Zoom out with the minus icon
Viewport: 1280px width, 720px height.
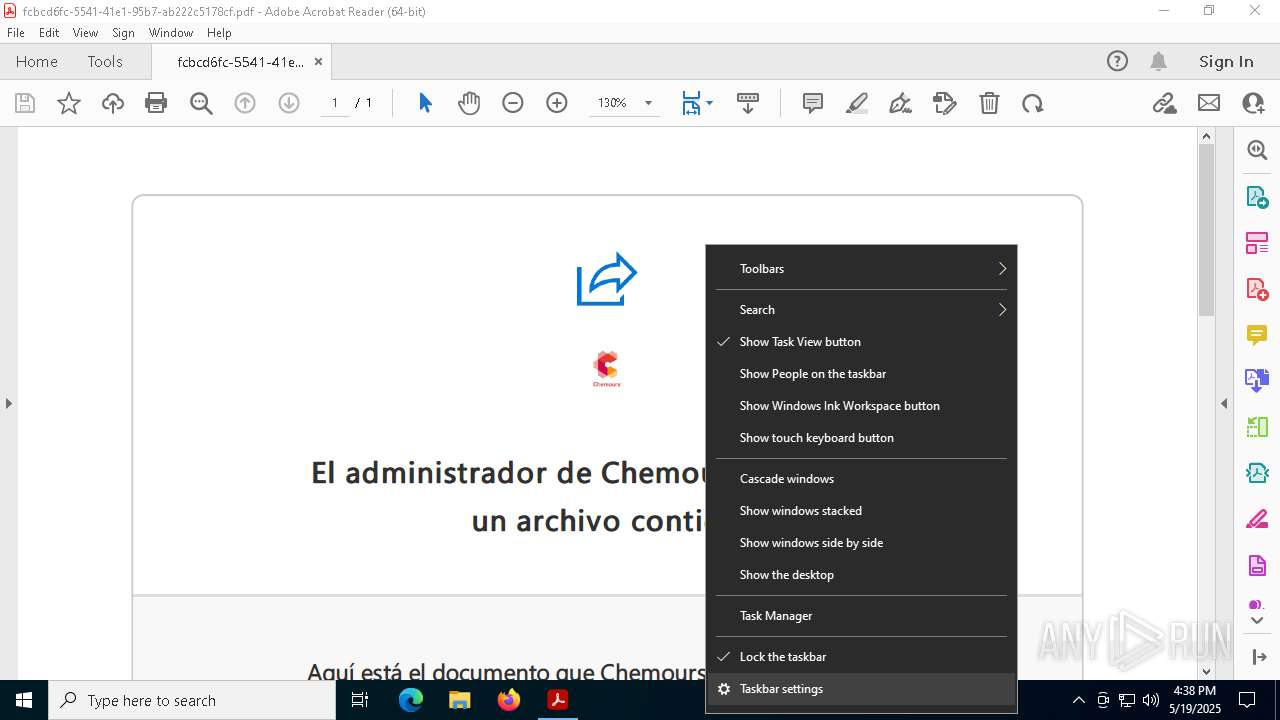point(513,103)
